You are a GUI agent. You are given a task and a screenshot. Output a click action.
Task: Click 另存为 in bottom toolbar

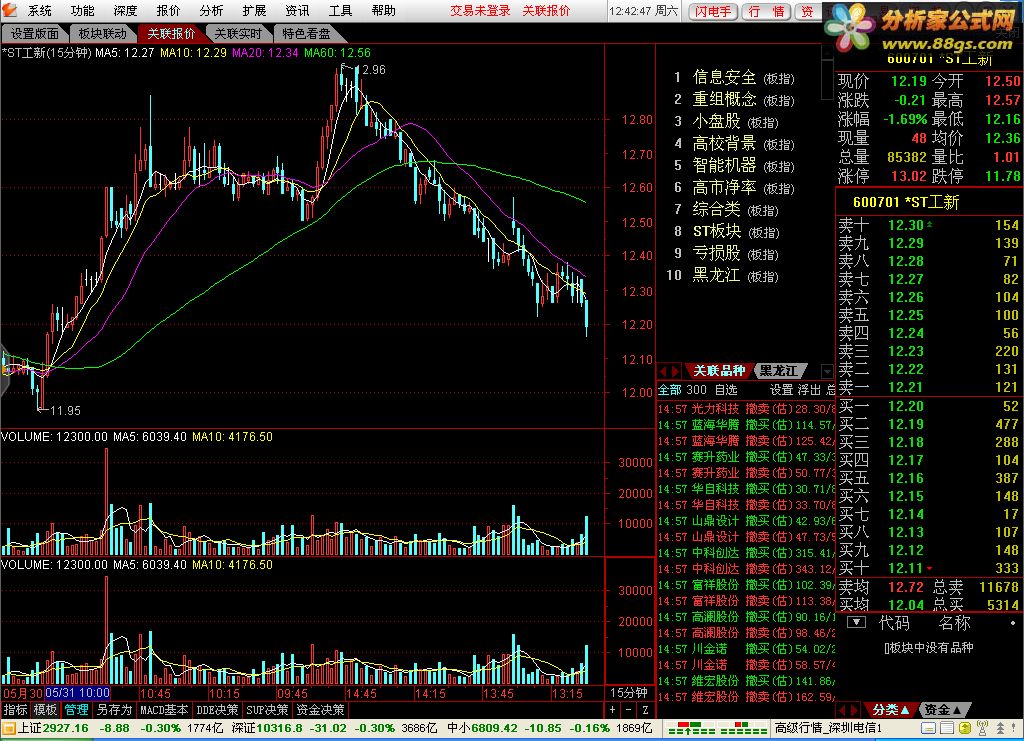point(114,710)
